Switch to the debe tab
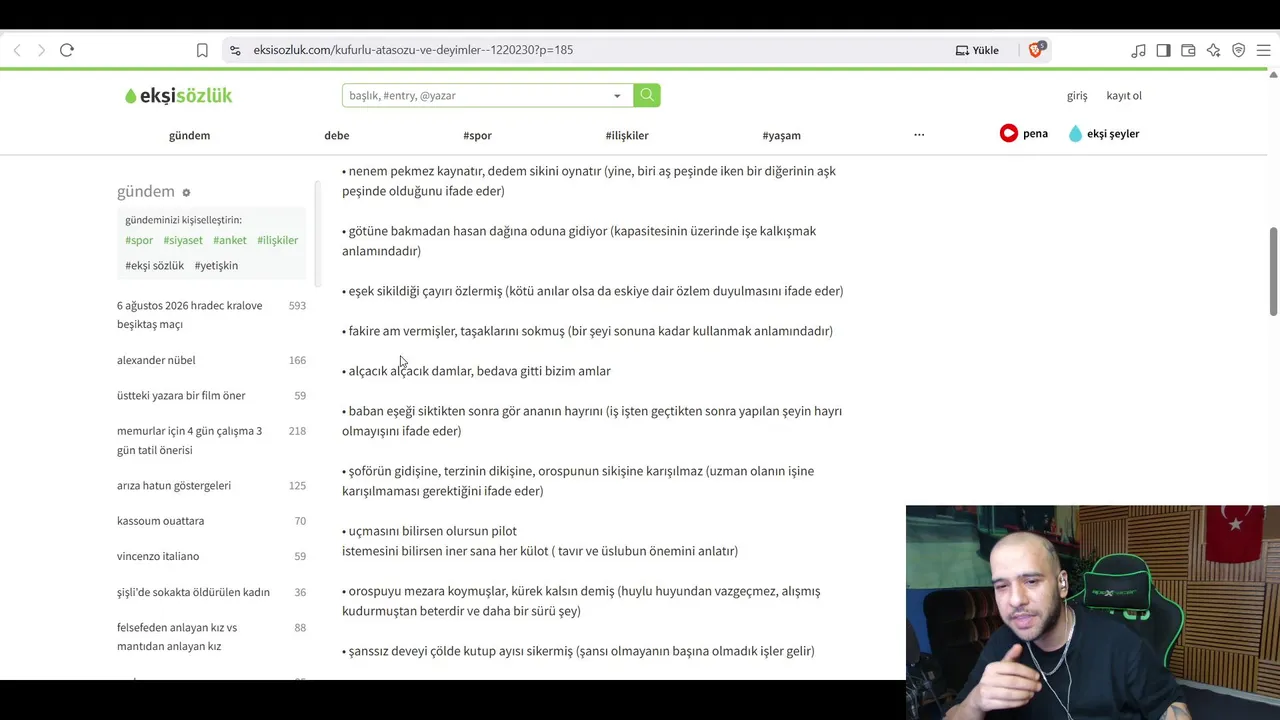The image size is (1280, 720). [x=336, y=136]
